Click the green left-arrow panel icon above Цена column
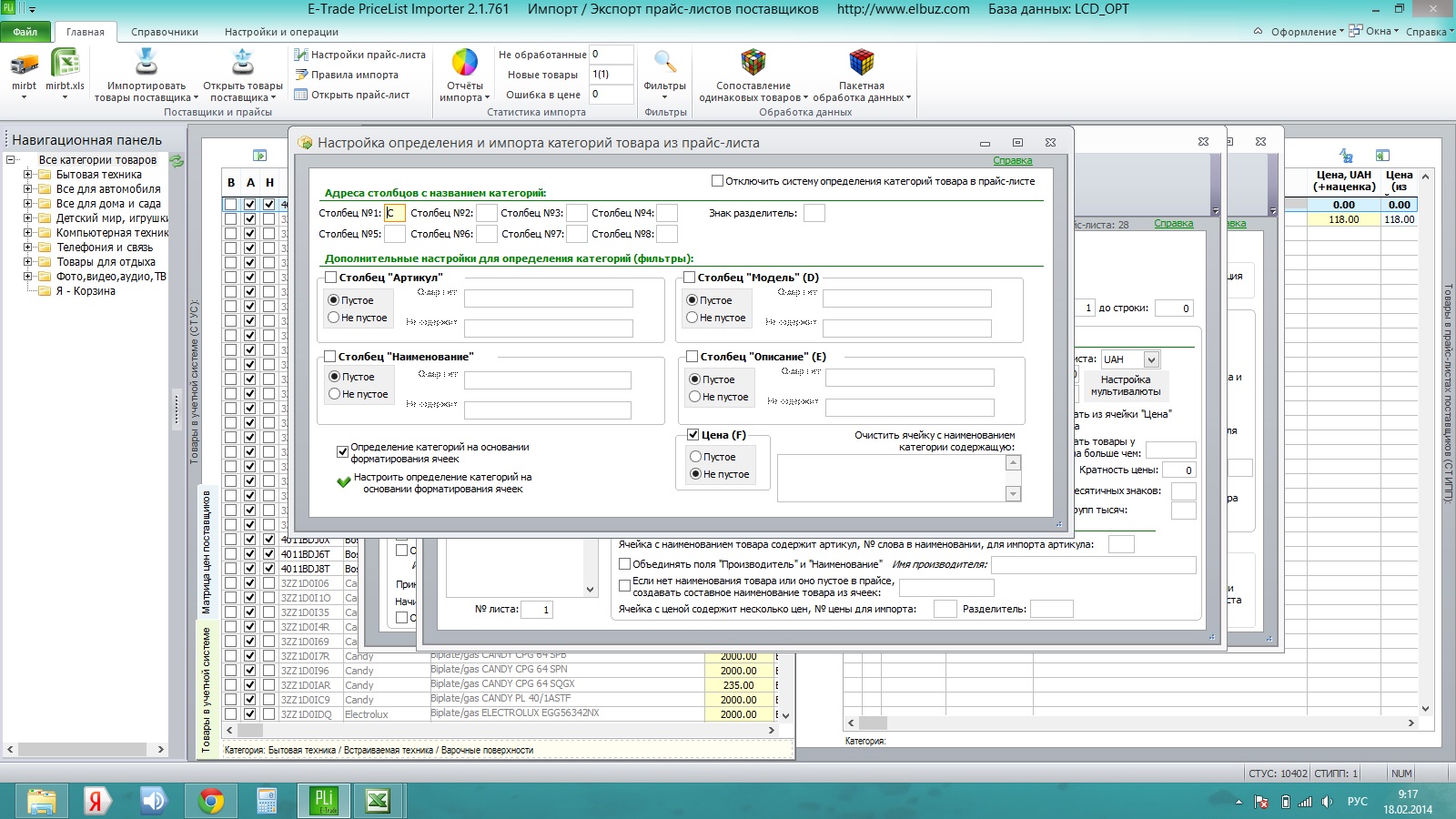 coord(1382,156)
